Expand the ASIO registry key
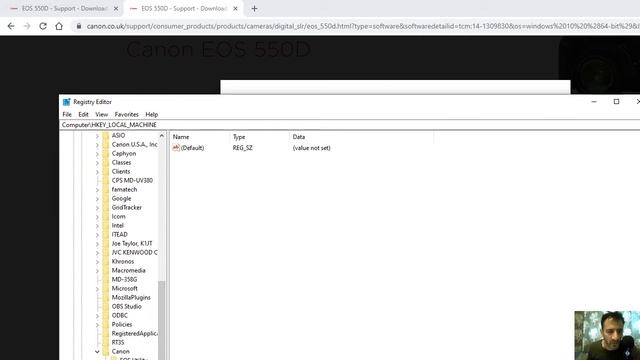The image size is (640, 360). pyautogui.click(x=97, y=136)
